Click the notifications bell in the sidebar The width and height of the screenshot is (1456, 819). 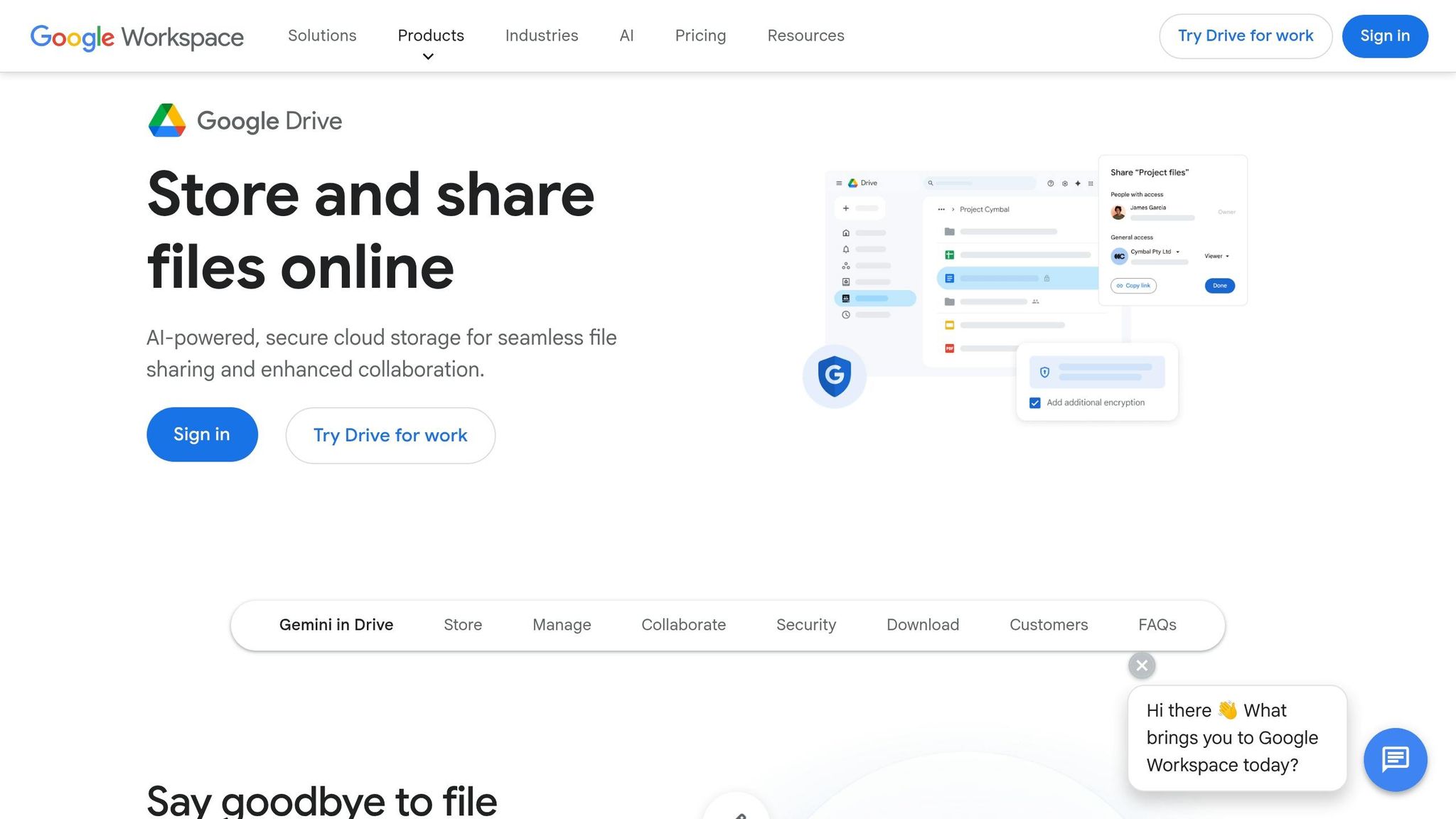pos(846,250)
